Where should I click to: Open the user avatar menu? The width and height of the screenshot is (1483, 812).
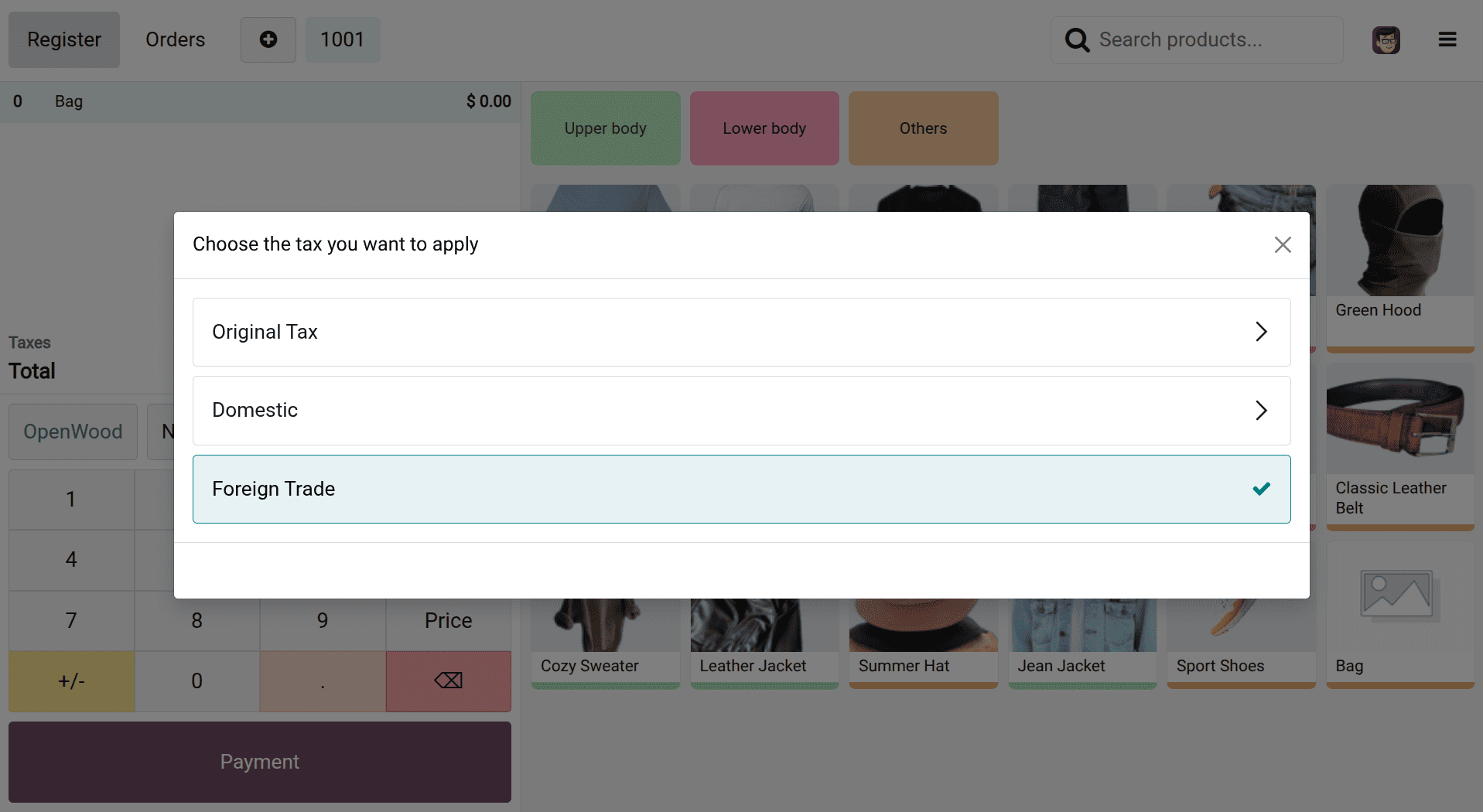click(x=1386, y=39)
